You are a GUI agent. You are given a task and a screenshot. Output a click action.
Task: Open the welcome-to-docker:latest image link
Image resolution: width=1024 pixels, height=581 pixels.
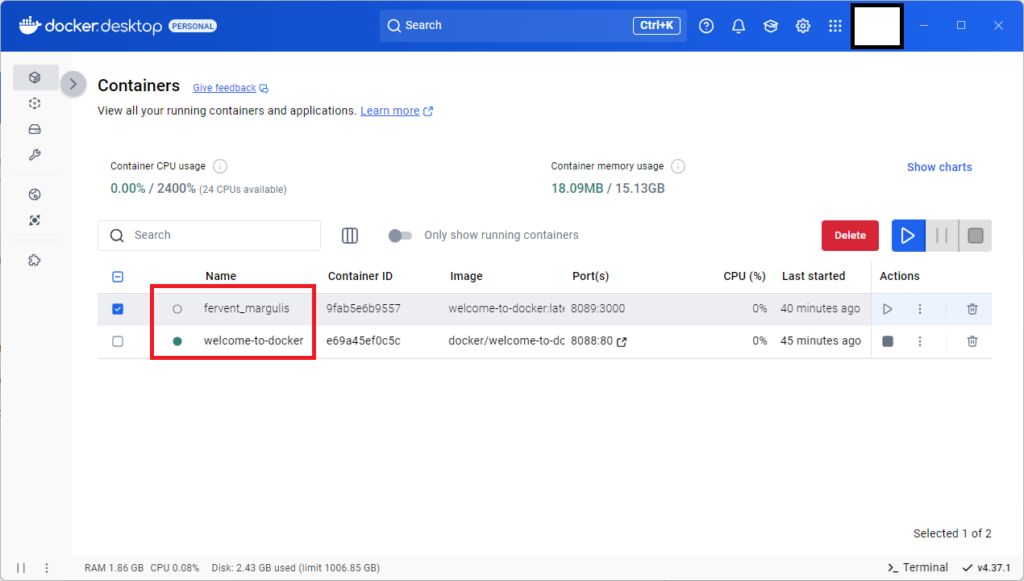pyautogui.click(x=506, y=308)
